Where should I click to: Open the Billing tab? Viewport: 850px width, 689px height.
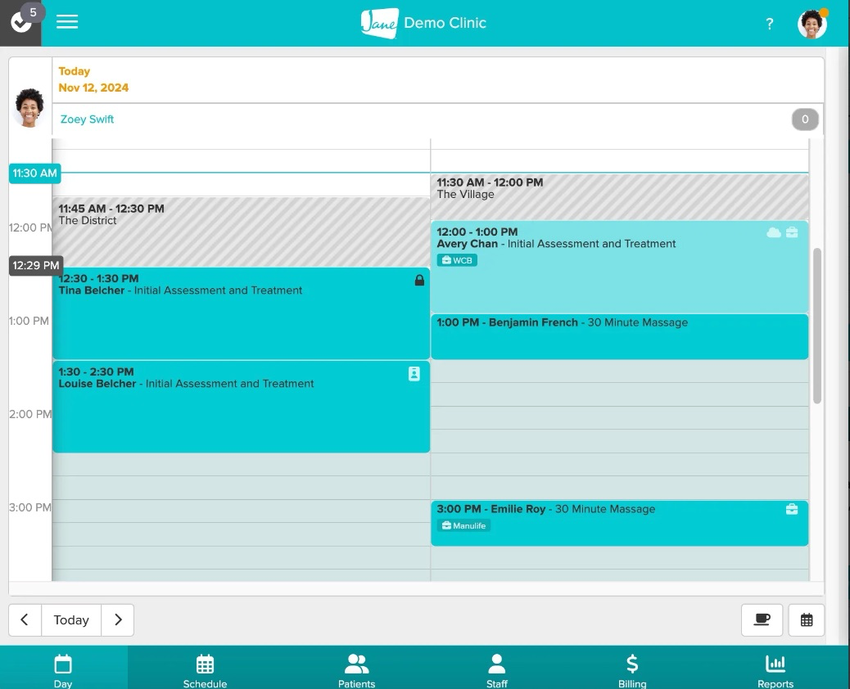click(632, 671)
